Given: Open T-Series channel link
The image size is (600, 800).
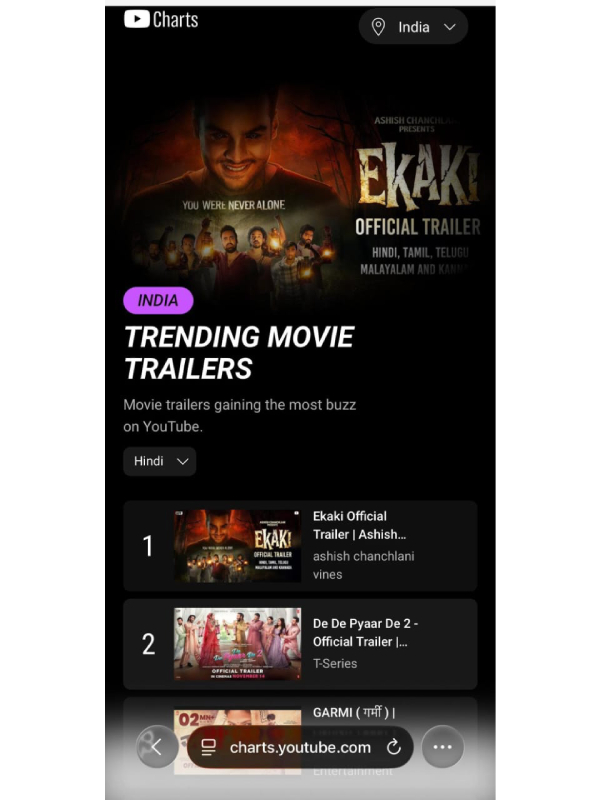Looking at the screenshot, I should [x=335, y=663].
